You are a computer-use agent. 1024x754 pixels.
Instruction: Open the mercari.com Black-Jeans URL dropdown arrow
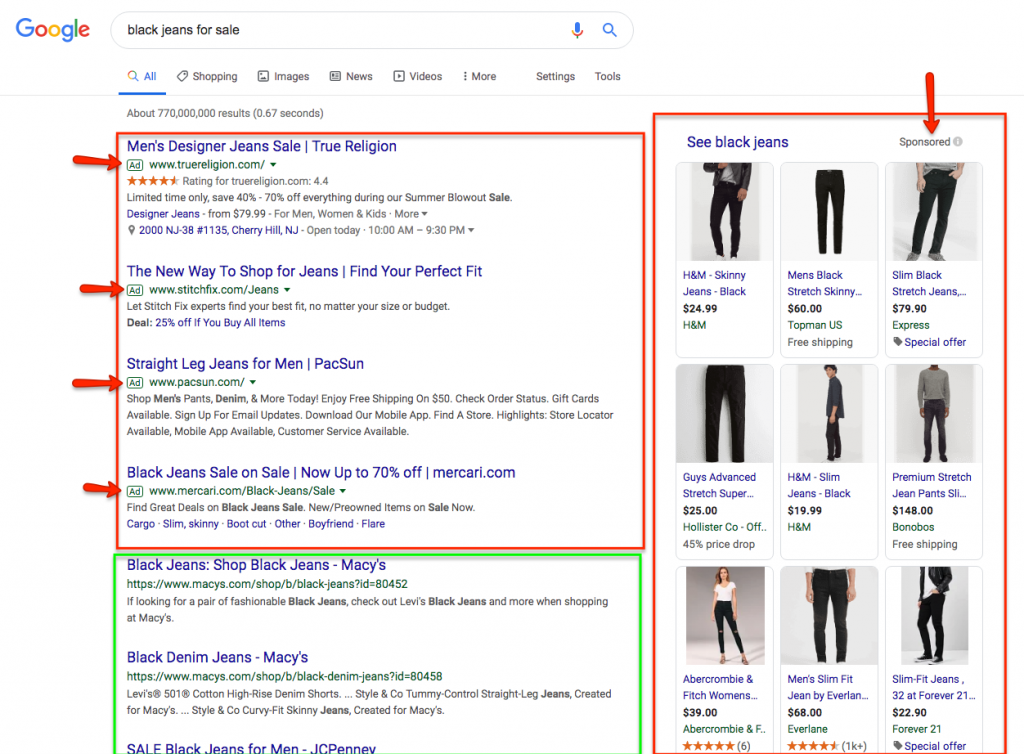[x=343, y=491]
